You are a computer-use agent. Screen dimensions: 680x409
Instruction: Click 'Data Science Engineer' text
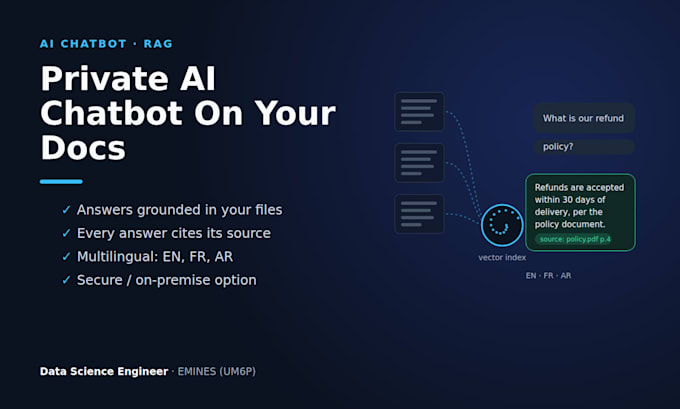pyautogui.click(x=104, y=371)
